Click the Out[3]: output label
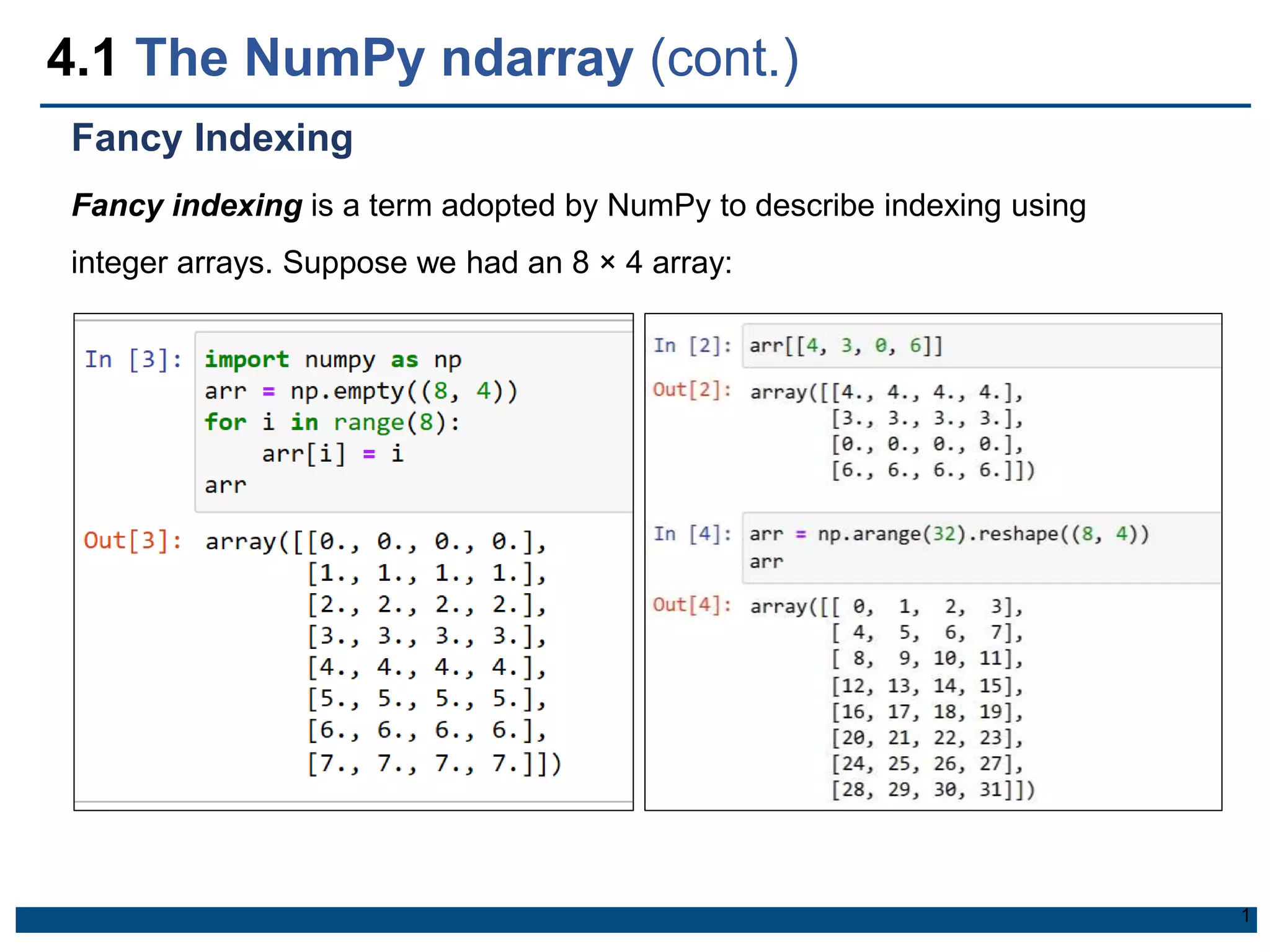 (133, 540)
